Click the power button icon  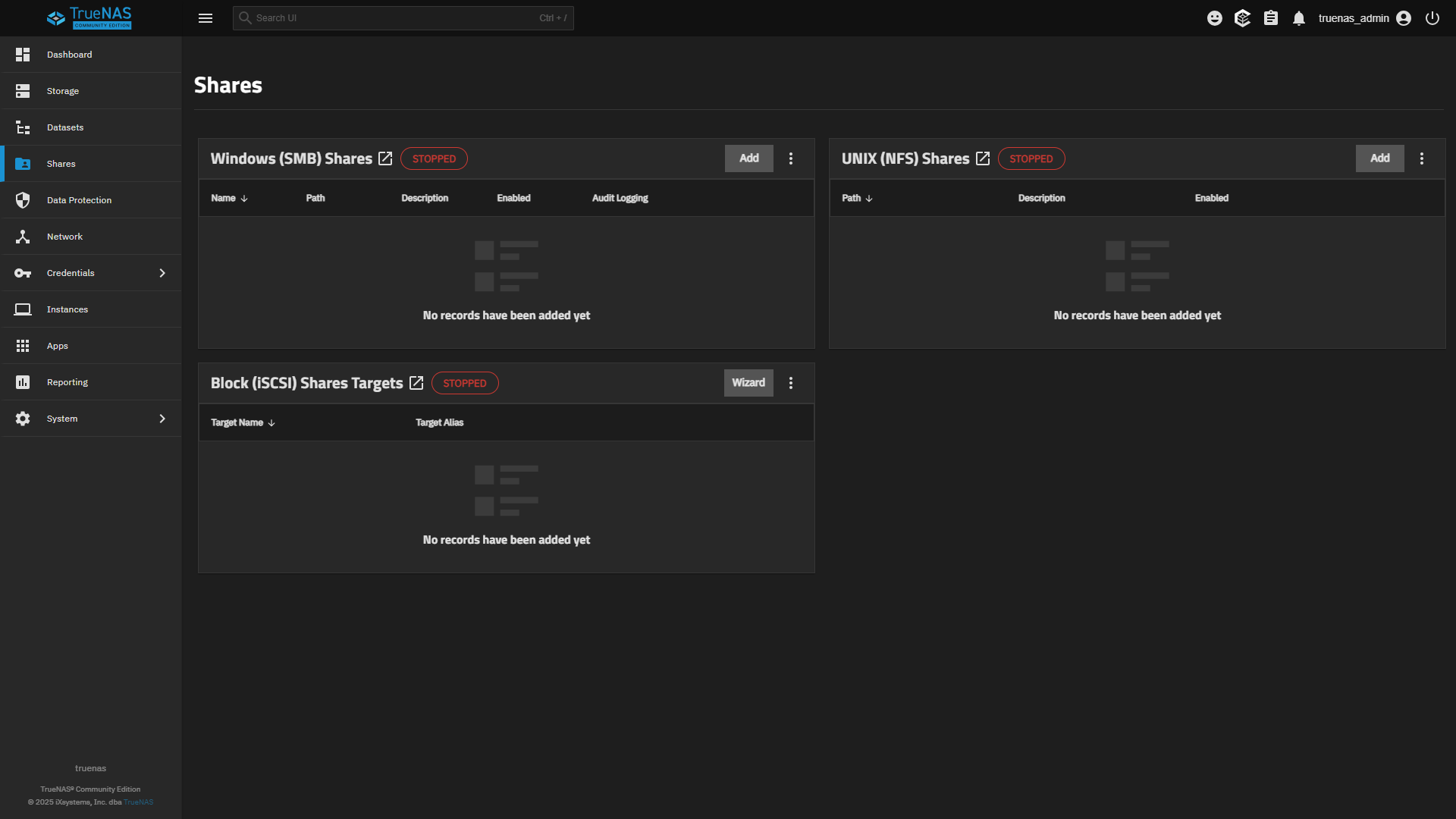[x=1432, y=18]
